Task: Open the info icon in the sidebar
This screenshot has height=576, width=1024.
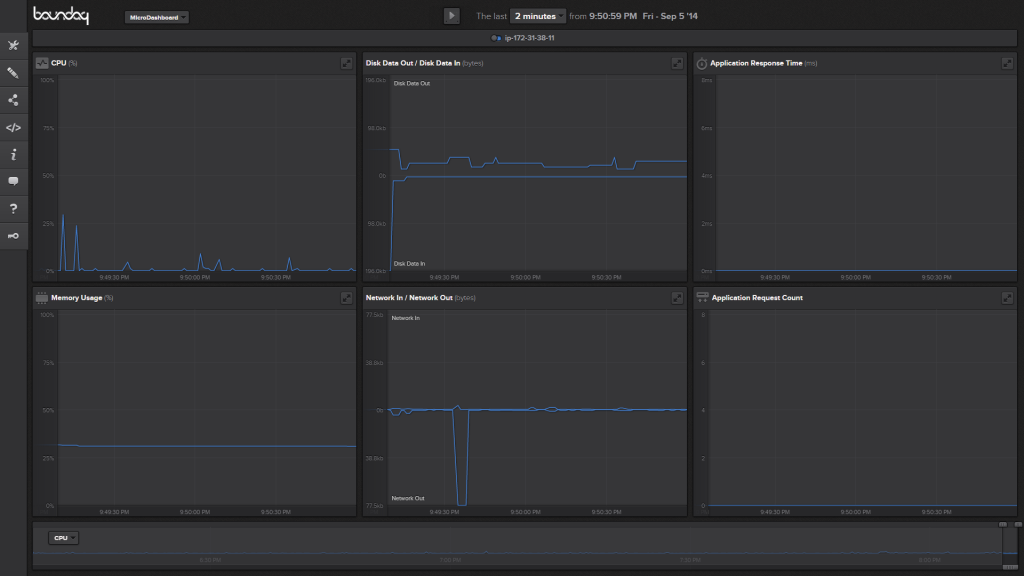Action: tap(13, 155)
